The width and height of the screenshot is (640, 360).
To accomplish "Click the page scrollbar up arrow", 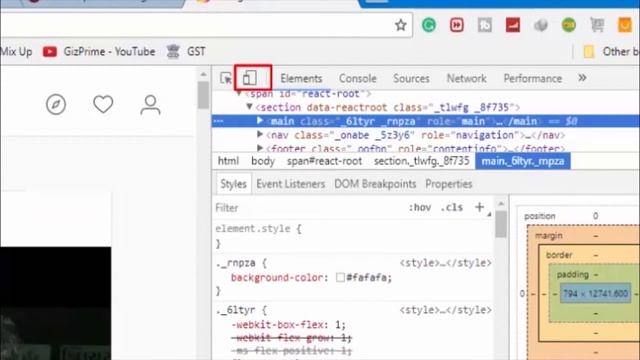I will (x=203, y=75).
